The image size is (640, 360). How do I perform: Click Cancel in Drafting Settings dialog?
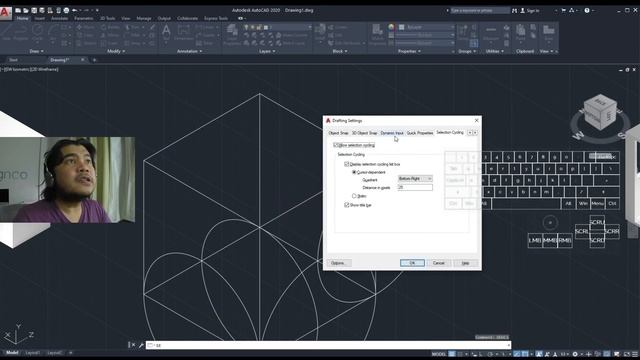pos(439,263)
